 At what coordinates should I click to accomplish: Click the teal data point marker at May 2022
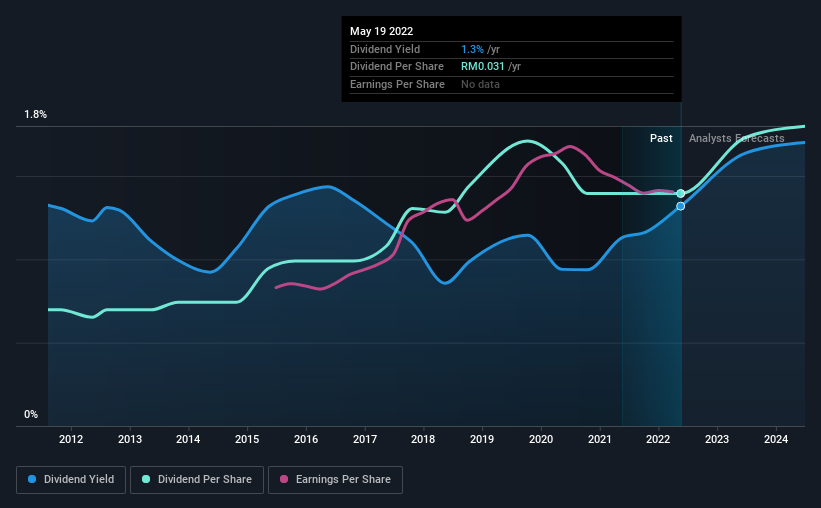(x=681, y=194)
